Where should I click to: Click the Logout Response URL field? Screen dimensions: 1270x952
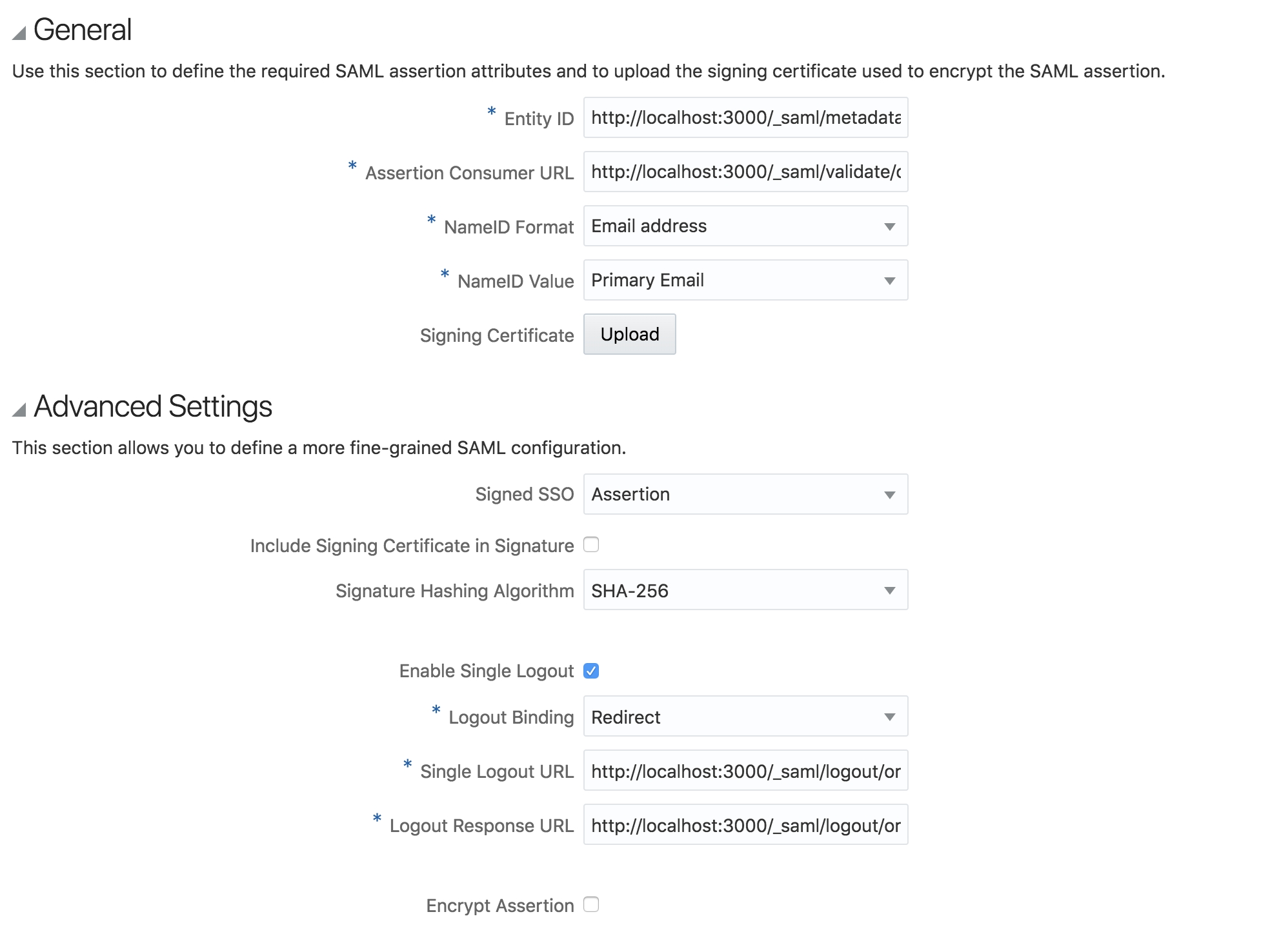click(745, 824)
